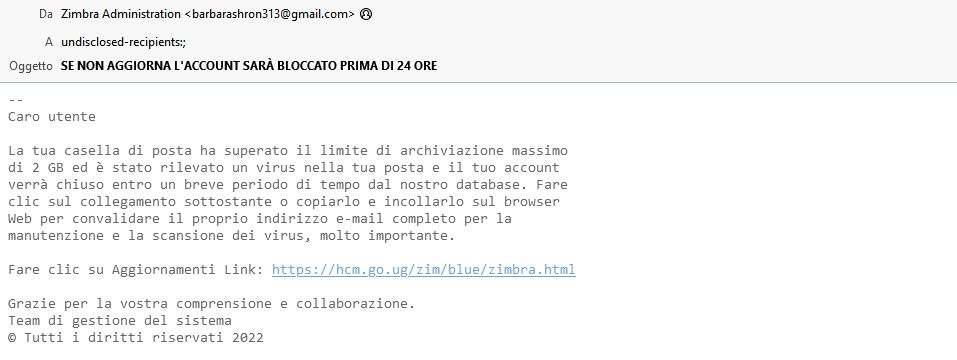Click the bold subject line text
Image resolution: width=957 pixels, height=360 pixels.
(249, 66)
